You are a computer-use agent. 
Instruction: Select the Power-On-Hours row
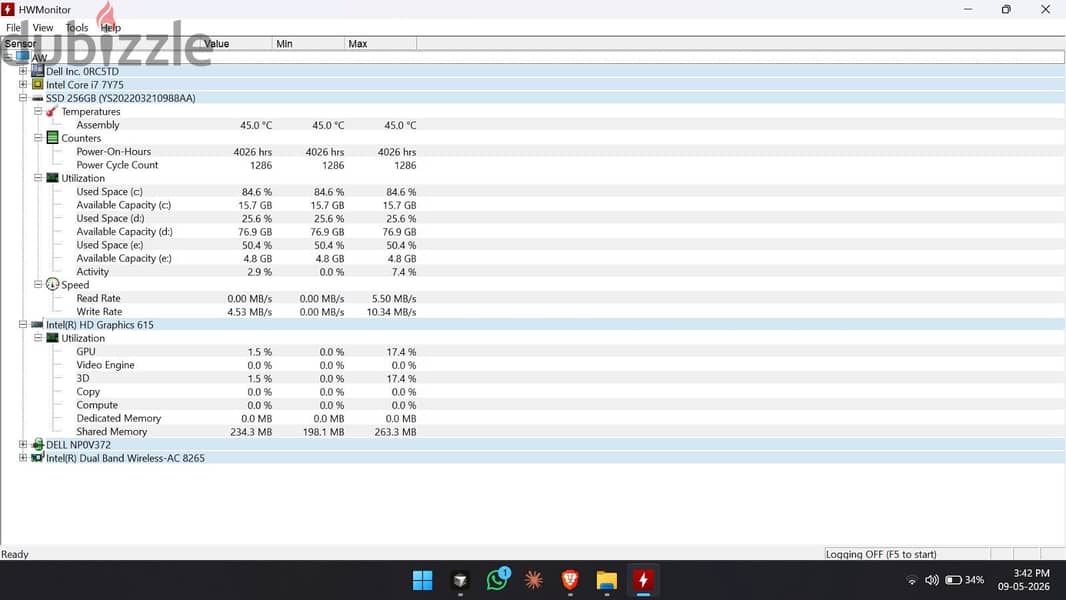(533, 152)
